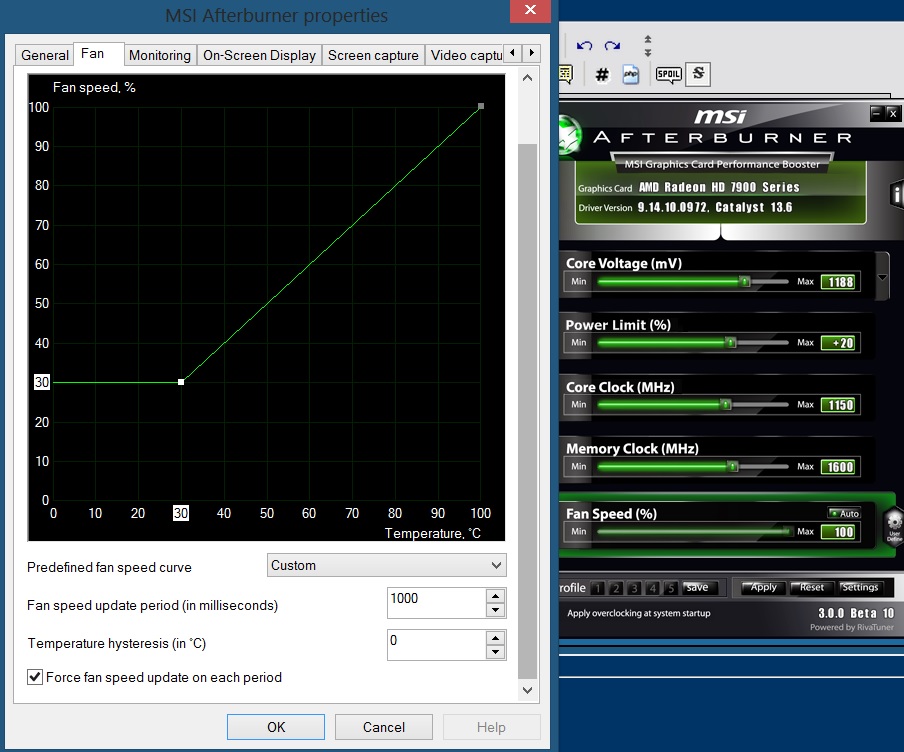Open the Video capture tab
This screenshot has width=904, height=752.
point(465,55)
